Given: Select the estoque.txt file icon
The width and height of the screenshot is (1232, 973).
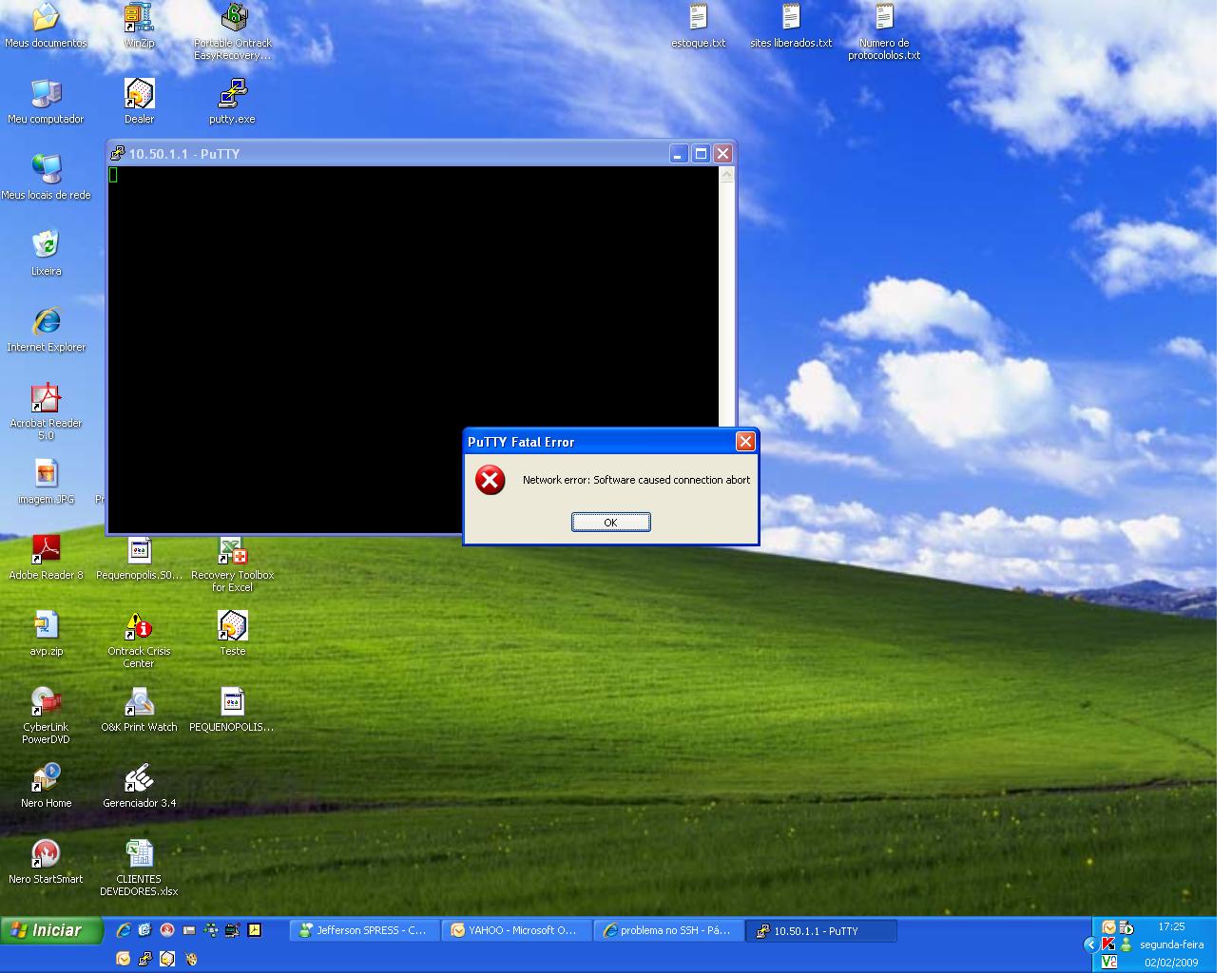Looking at the screenshot, I should tap(699, 26).
